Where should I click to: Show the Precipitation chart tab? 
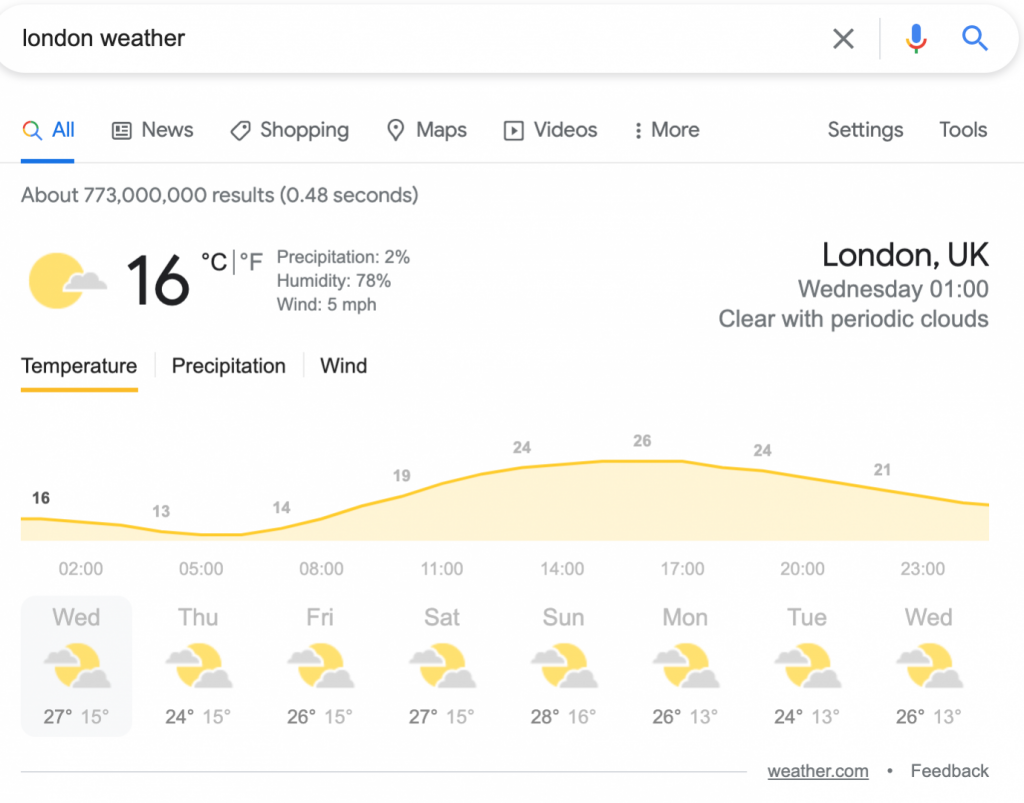point(229,366)
